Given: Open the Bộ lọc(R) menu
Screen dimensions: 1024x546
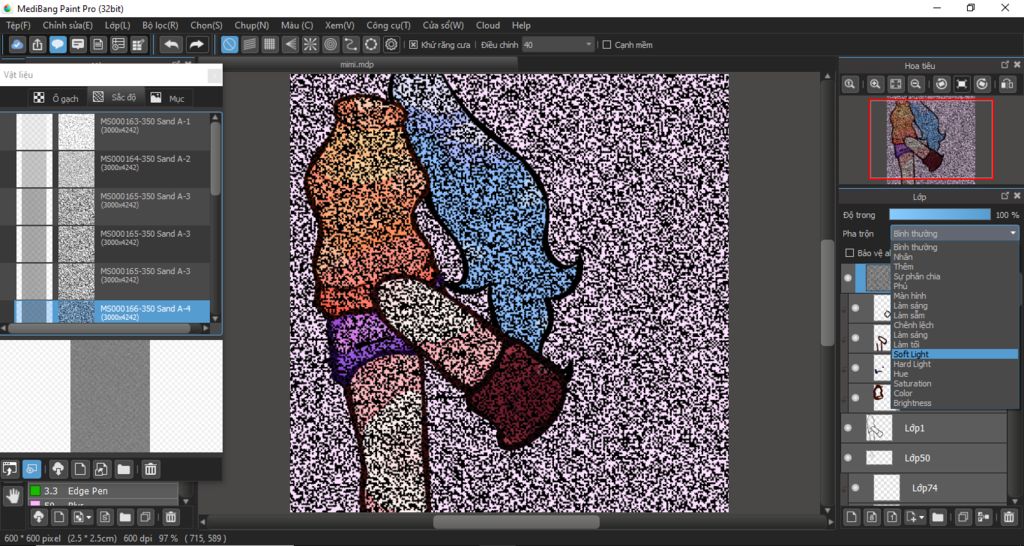Looking at the screenshot, I should click(160, 25).
